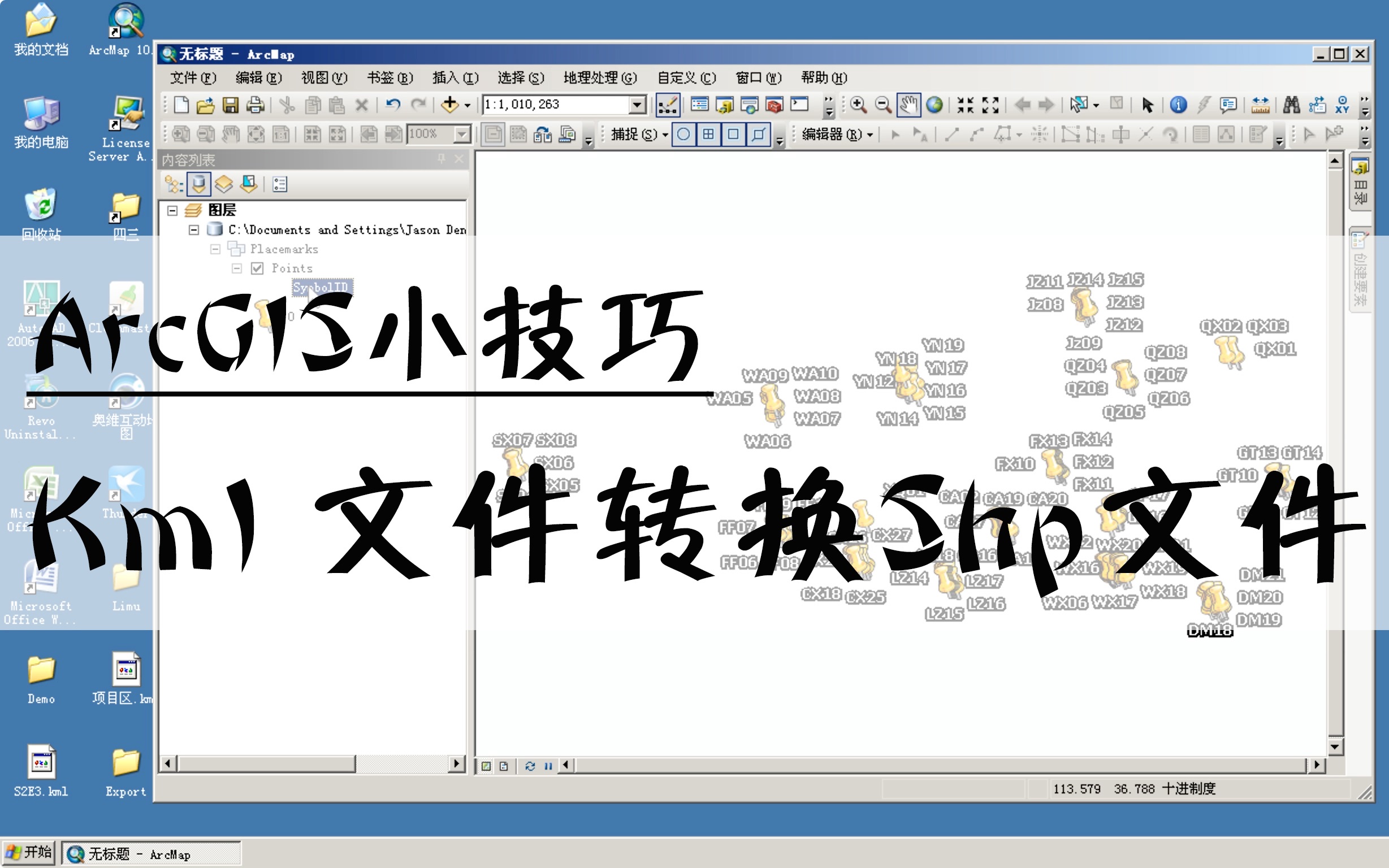Collapse the Points layer node
This screenshot has width=1389, height=868.
click(236, 268)
